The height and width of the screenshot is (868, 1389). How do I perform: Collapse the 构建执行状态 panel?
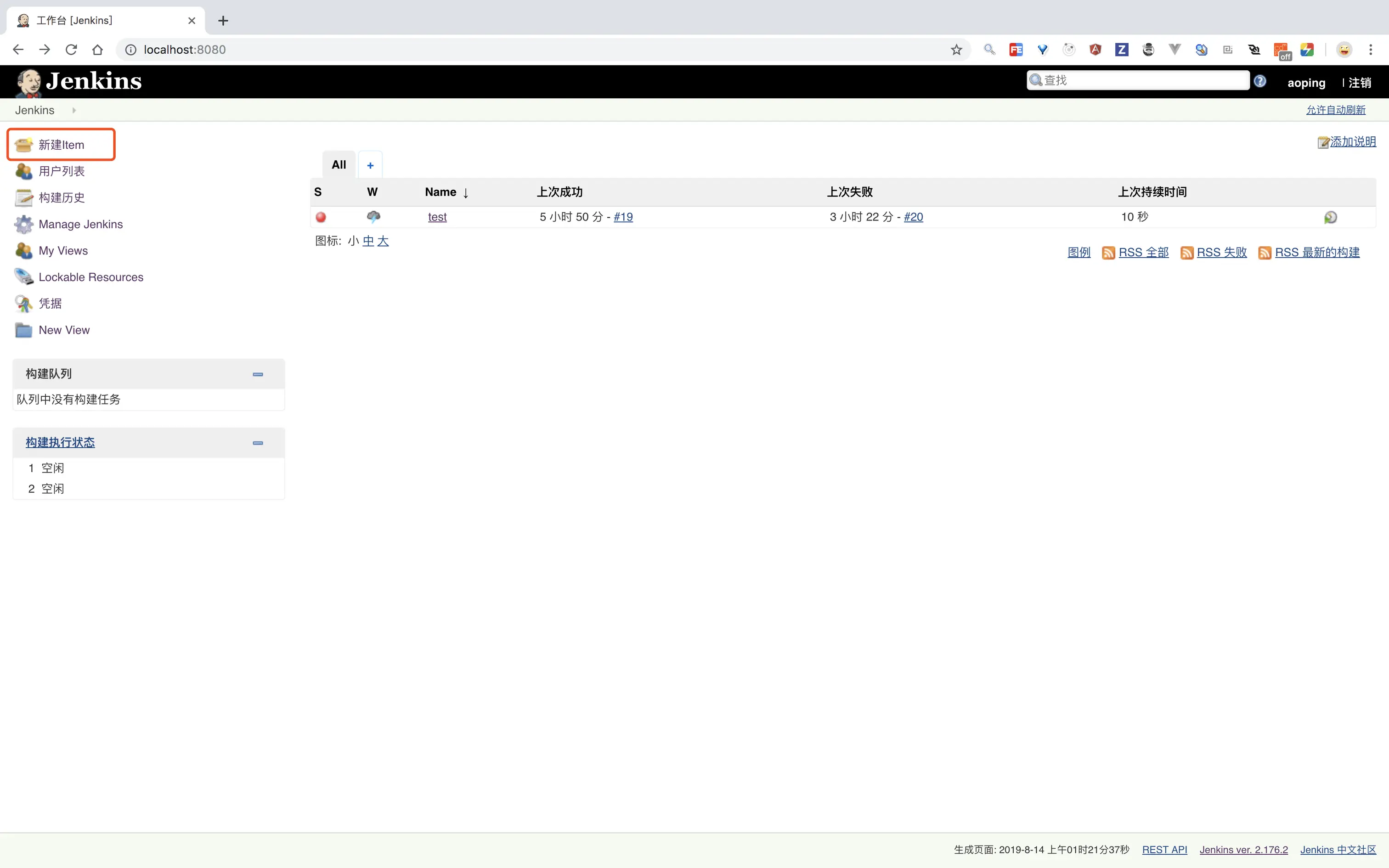pyautogui.click(x=258, y=443)
